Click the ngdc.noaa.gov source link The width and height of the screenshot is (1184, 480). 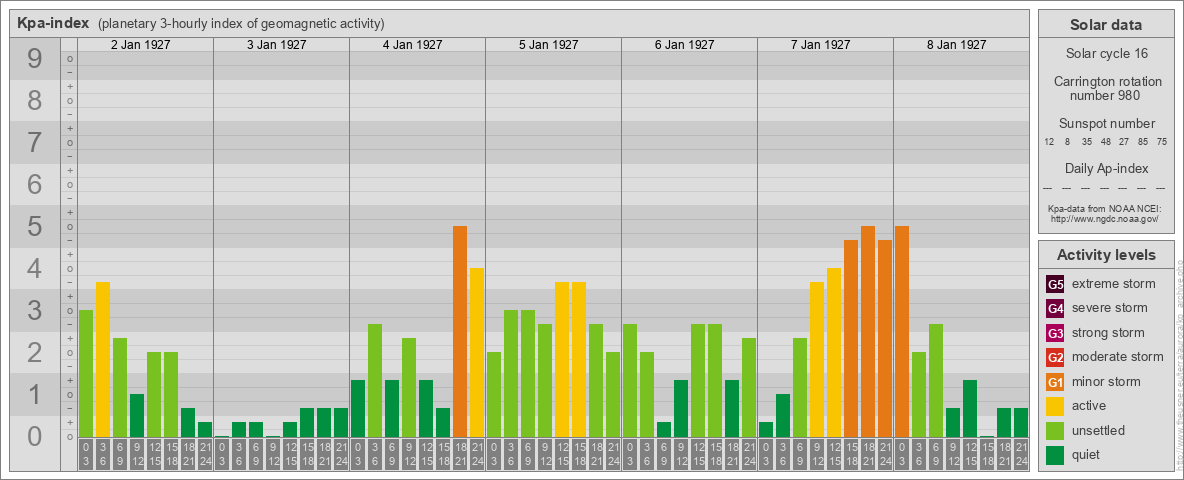(x=1105, y=219)
